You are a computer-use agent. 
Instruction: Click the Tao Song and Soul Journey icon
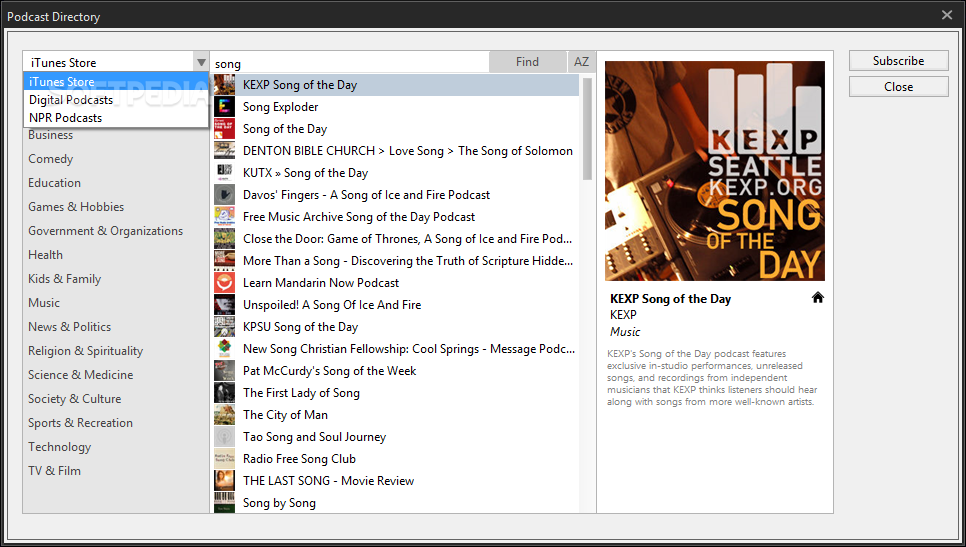(x=224, y=437)
